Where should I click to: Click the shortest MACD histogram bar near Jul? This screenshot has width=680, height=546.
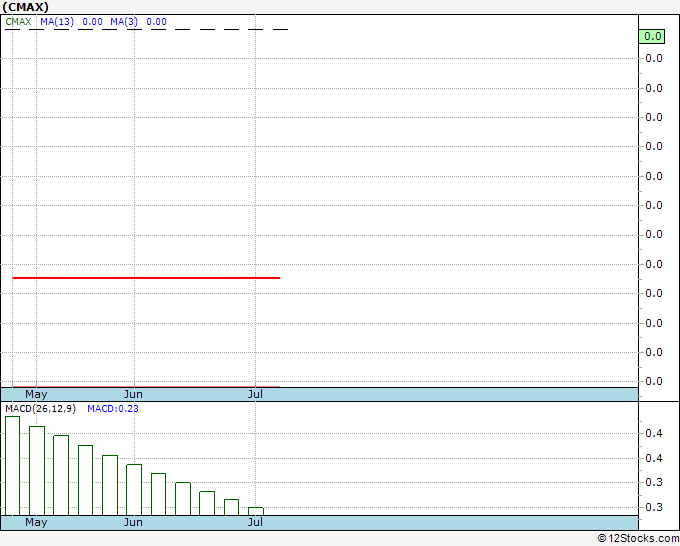click(256, 511)
